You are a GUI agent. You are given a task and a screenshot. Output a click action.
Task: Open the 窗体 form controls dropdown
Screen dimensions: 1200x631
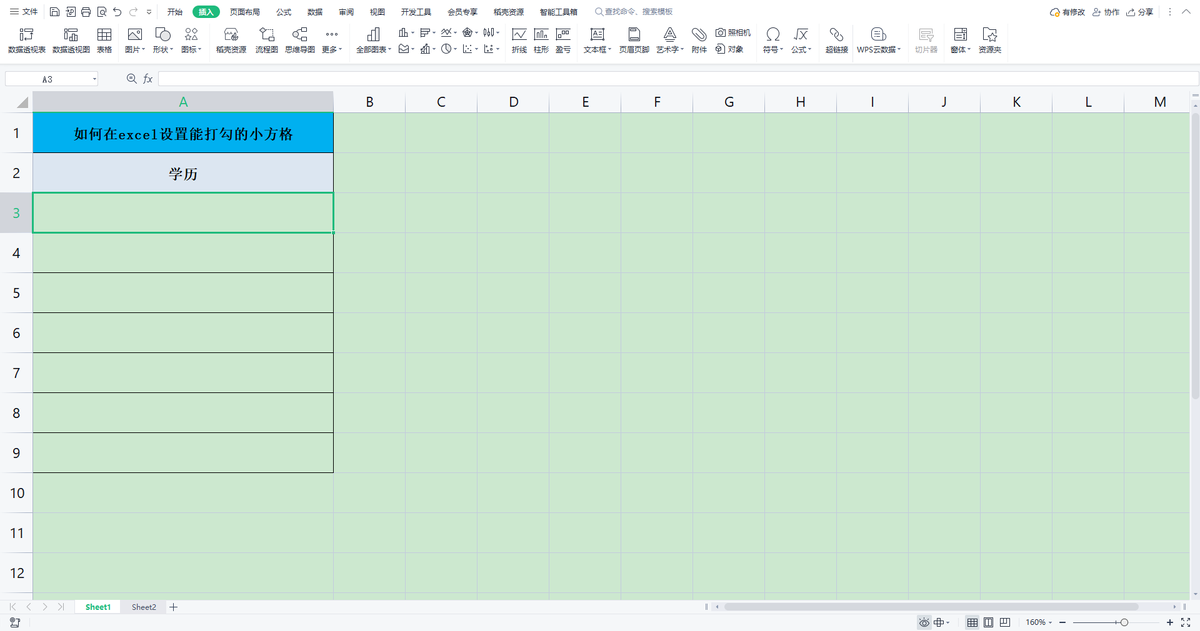(x=961, y=40)
